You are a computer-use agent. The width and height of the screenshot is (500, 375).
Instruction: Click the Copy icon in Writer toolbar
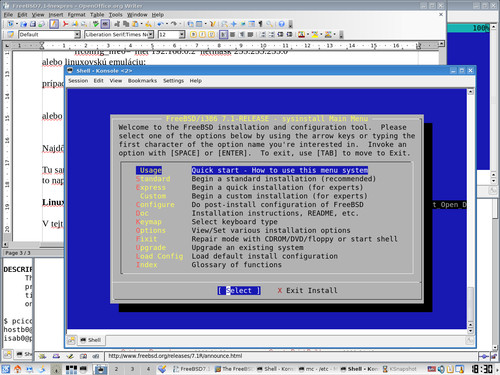click(x=126, y=24)
